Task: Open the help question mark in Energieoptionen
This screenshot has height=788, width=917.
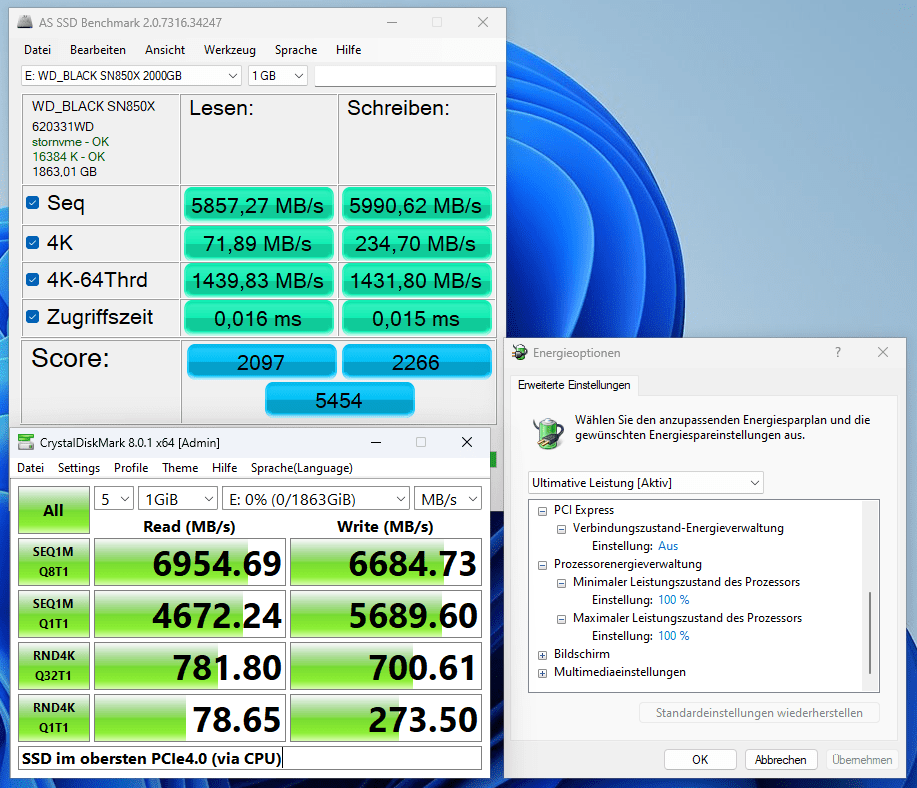Action: (x=837, y=352)
